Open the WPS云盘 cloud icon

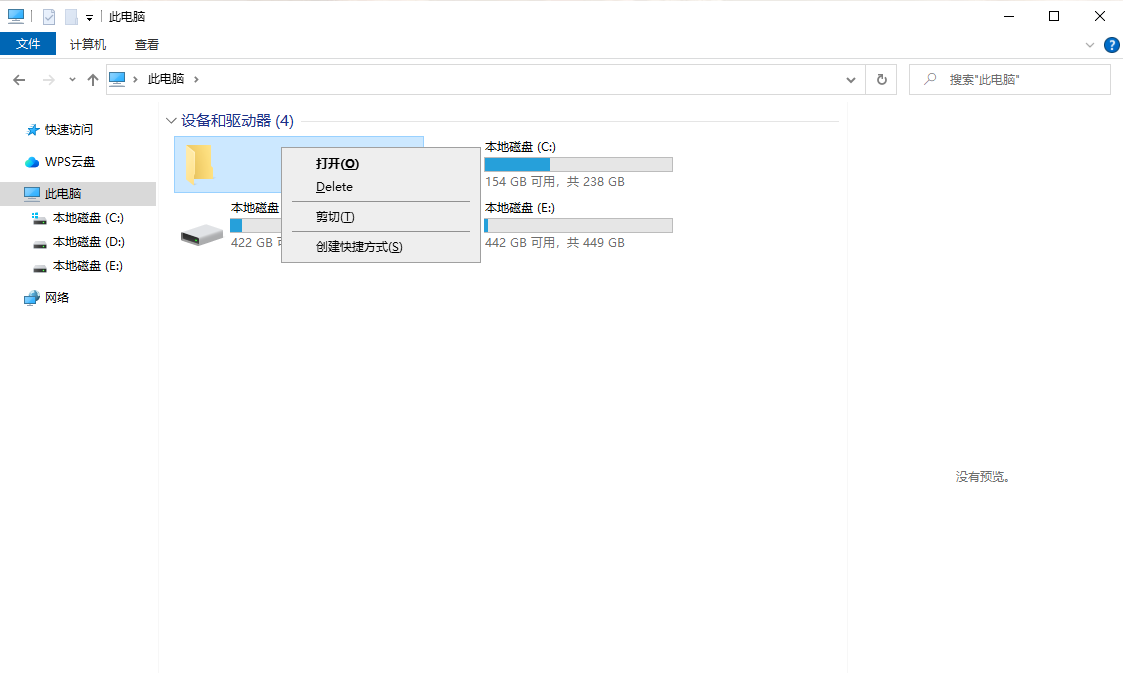(32, 162)
